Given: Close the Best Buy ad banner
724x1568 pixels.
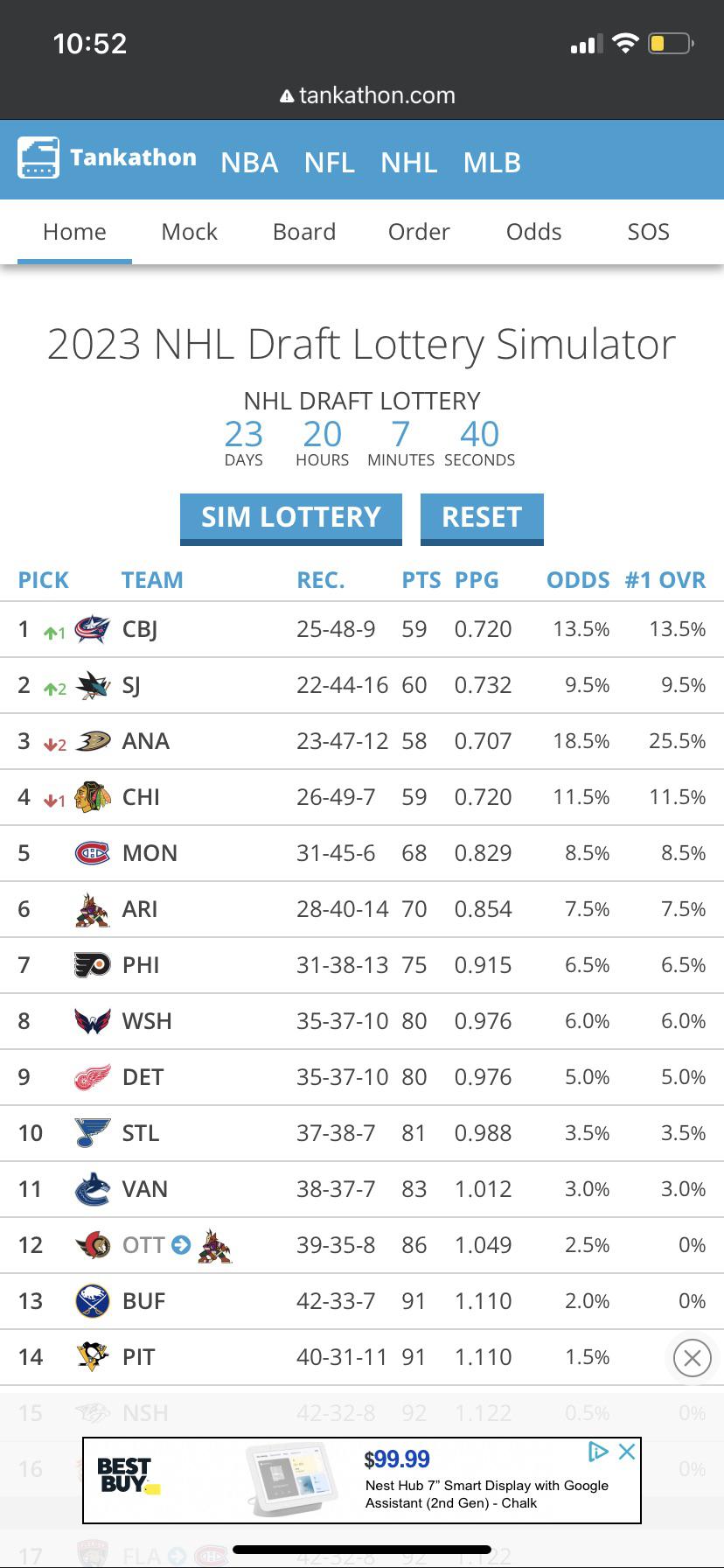Looking at the screenshot, I should click(x=626, y=1452).
